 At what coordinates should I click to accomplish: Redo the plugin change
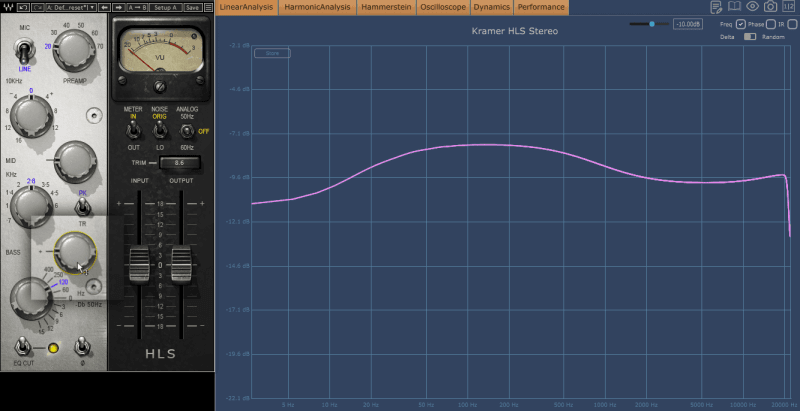[37, 7]
